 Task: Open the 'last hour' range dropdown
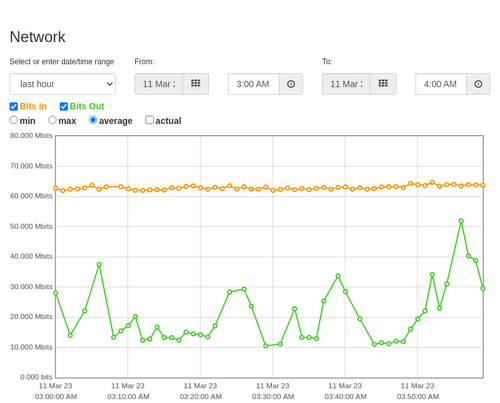pos(63,84)
